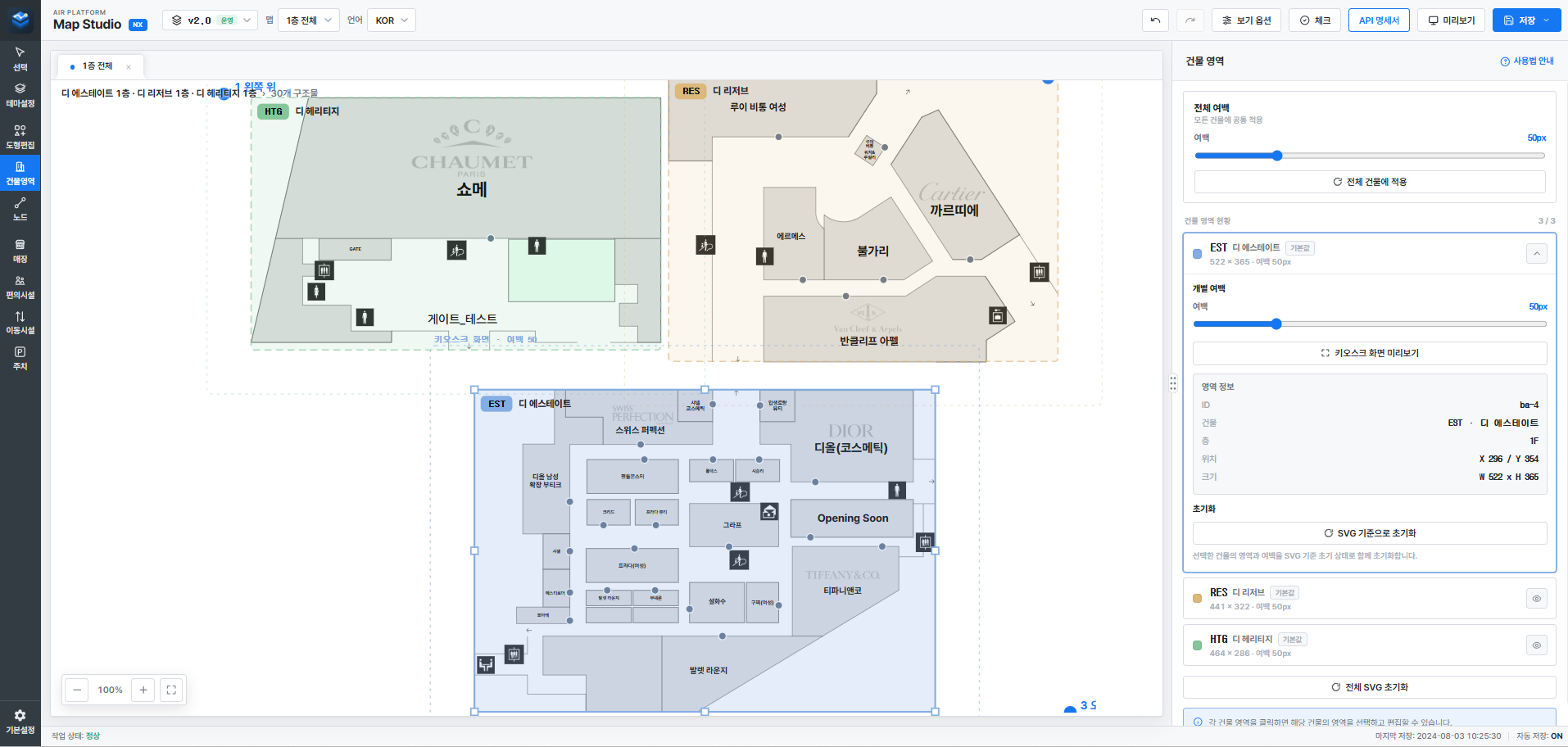Screen dimensions: 1568x747
Task: Open 도형편집 shape editing tool
Action: [x=20, y=137]
